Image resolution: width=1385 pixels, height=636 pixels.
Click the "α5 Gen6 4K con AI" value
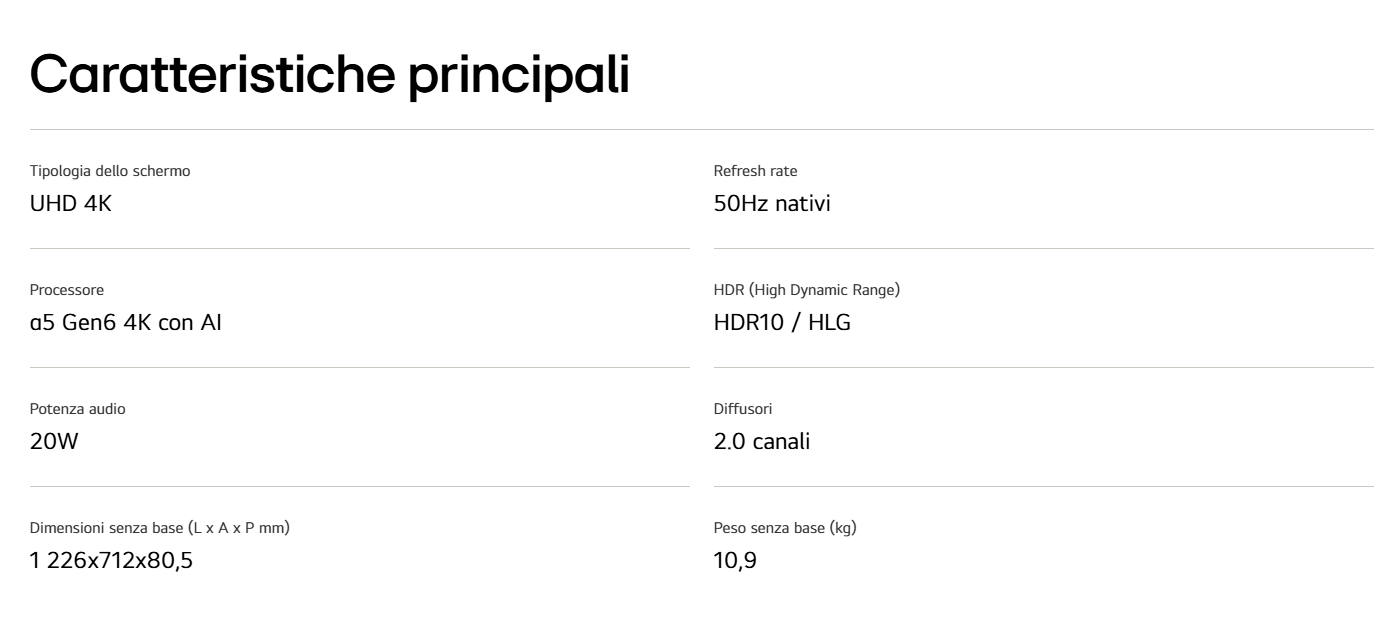point(125,323)
